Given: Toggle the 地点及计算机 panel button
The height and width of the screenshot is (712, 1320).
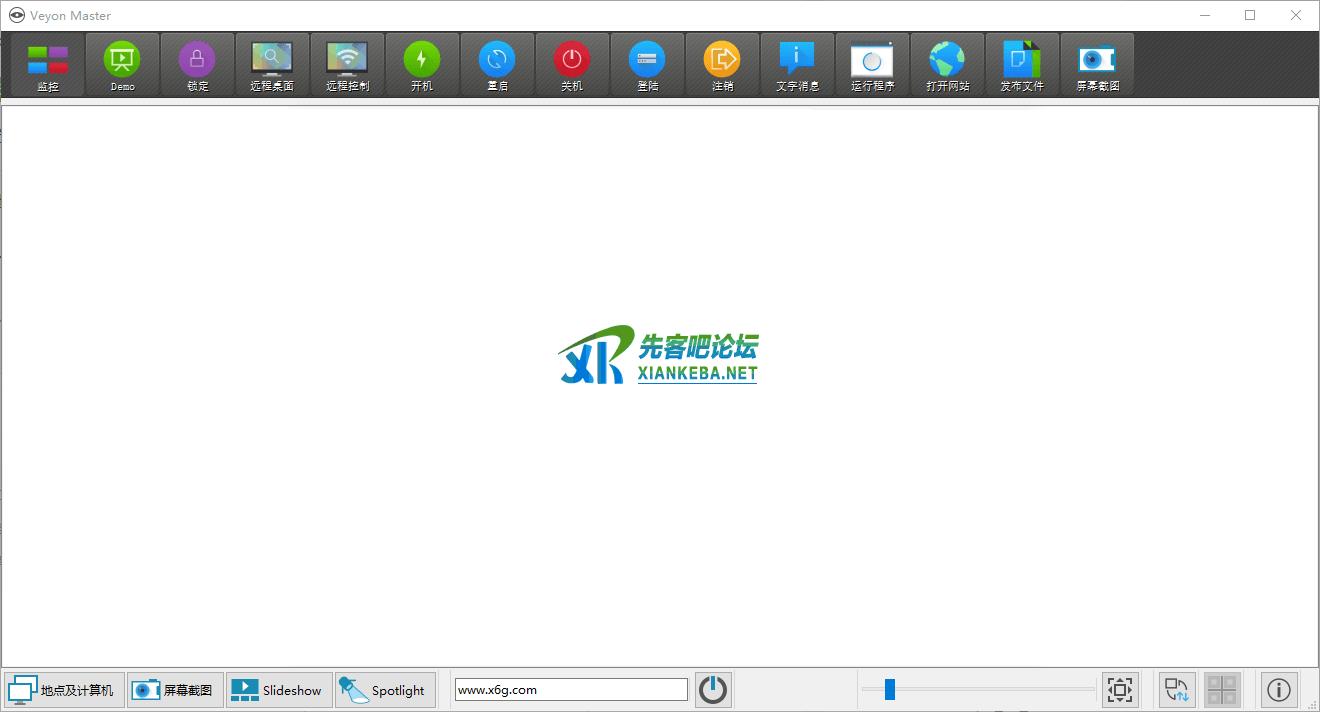Looking at the screenshot, I should 62,690.
